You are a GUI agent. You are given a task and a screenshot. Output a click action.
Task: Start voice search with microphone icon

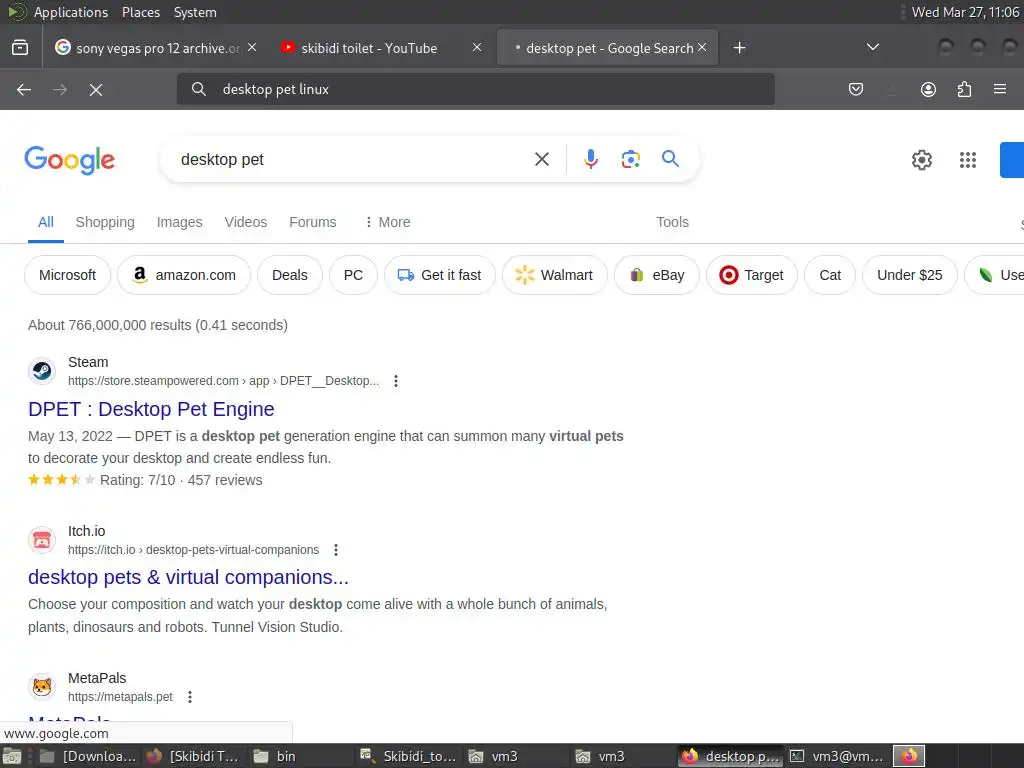(x=590, y=159)
